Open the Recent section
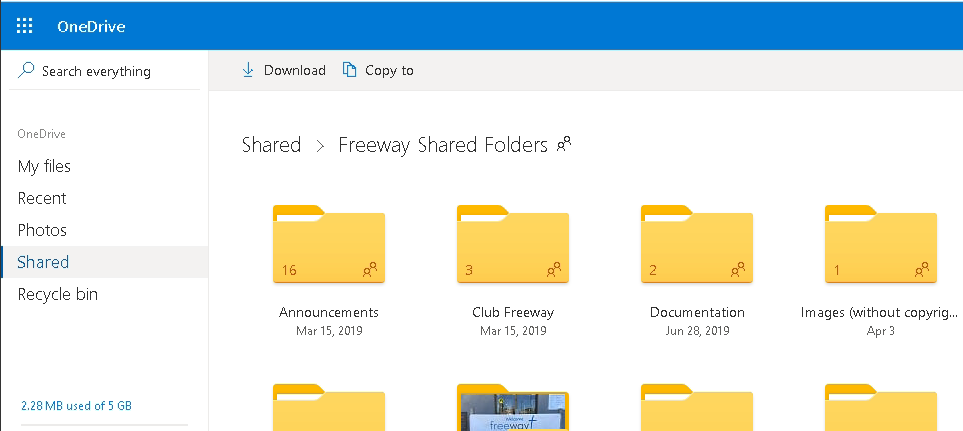The width and height of the screenshot is (963, 431). 42,198
